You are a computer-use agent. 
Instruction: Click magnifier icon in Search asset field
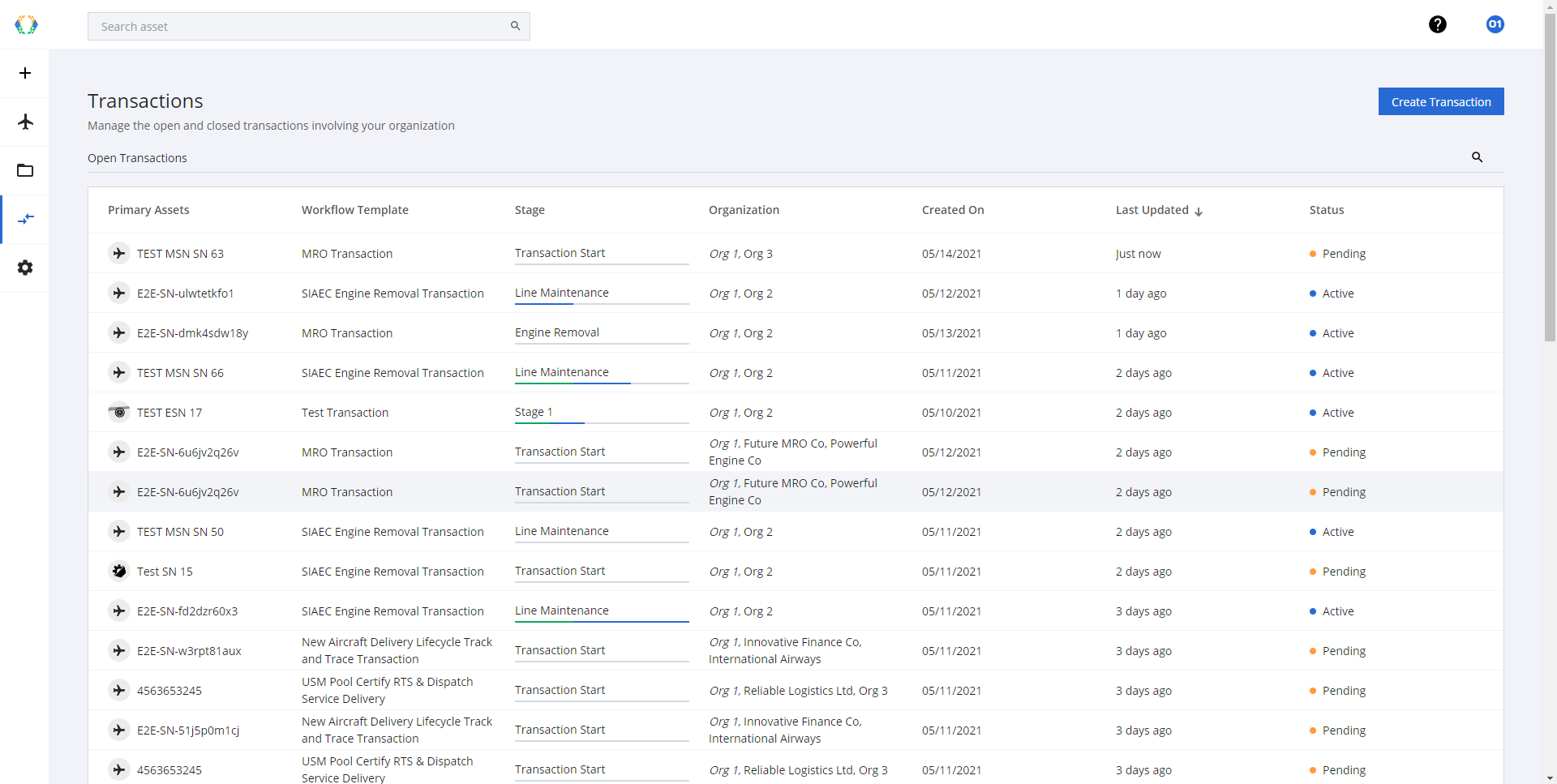515,26
